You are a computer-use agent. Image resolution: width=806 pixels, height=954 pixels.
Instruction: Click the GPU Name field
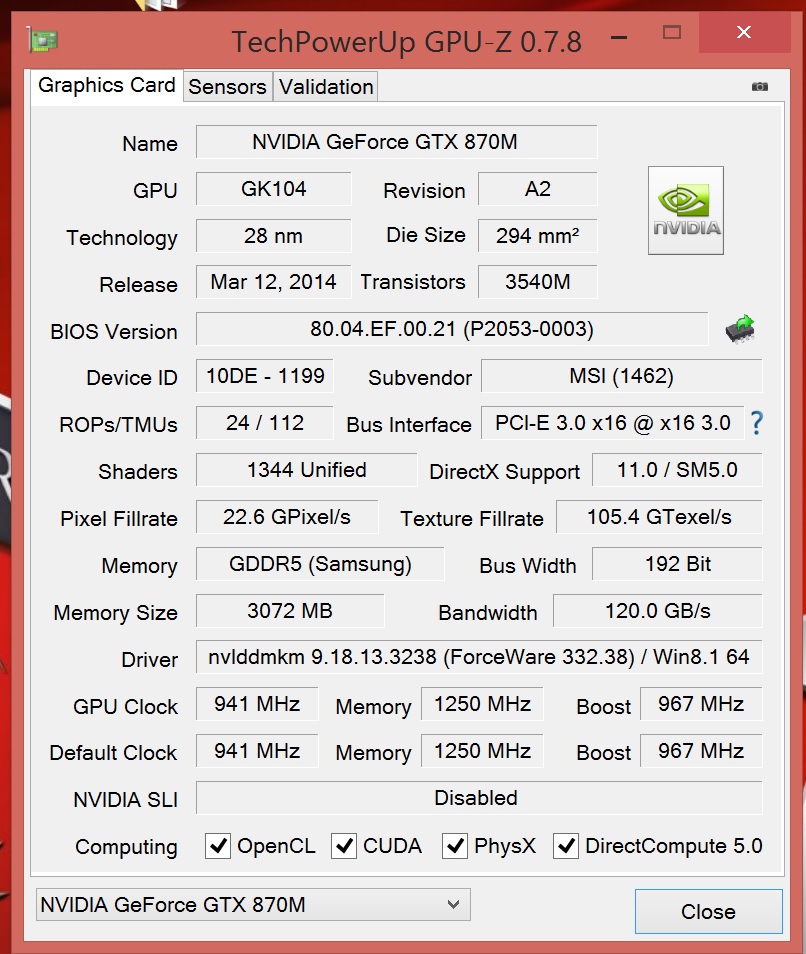pos(396,142)
